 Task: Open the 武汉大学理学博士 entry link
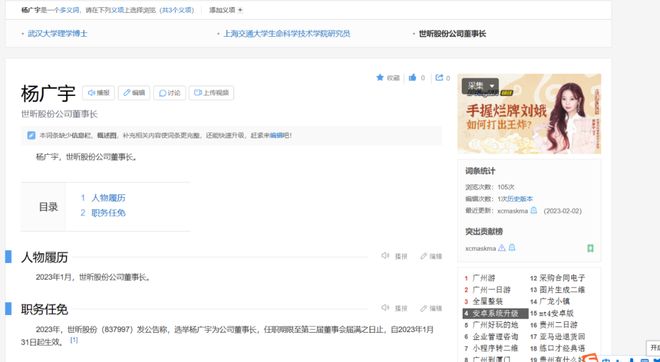pos(57,34)
